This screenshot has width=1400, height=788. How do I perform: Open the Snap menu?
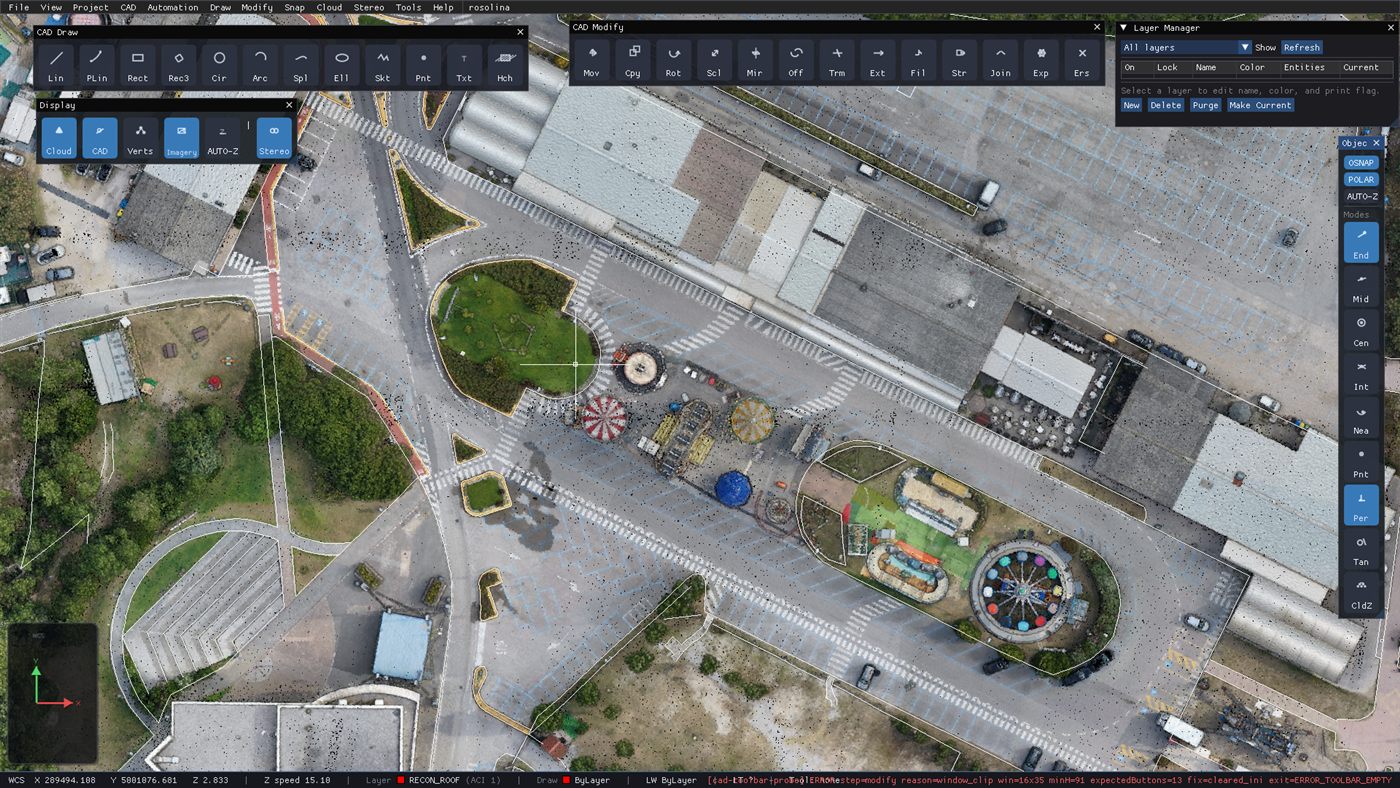pos(294,7)
